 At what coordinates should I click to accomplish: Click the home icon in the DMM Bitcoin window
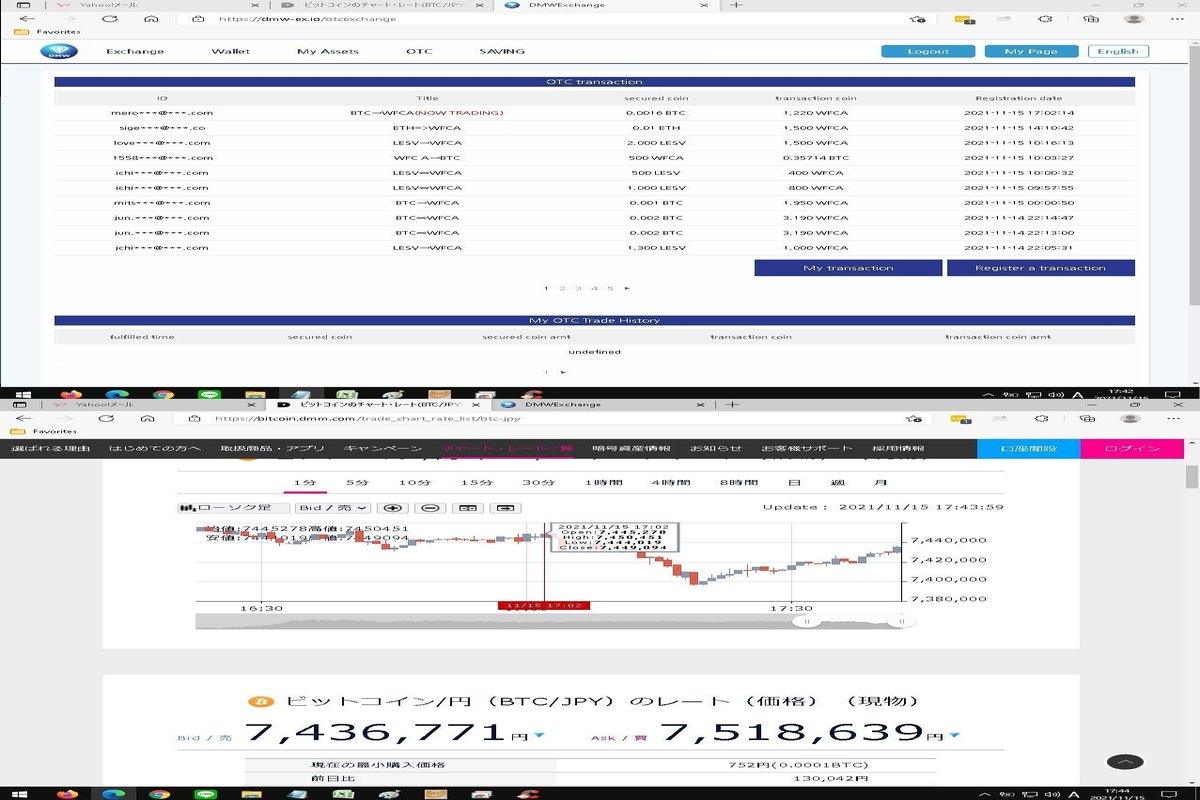[149, 418]
